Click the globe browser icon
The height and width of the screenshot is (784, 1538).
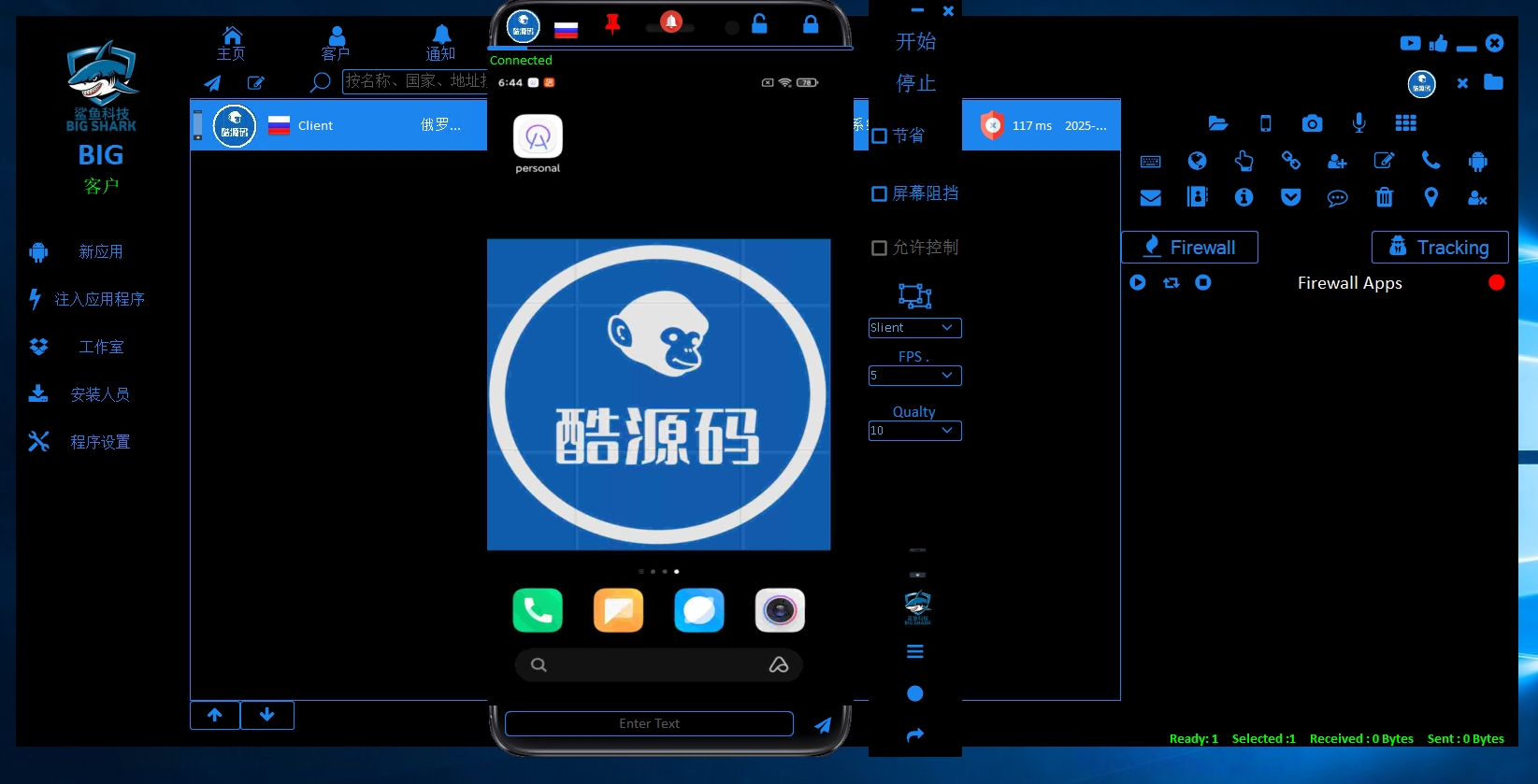point(1197,161)
